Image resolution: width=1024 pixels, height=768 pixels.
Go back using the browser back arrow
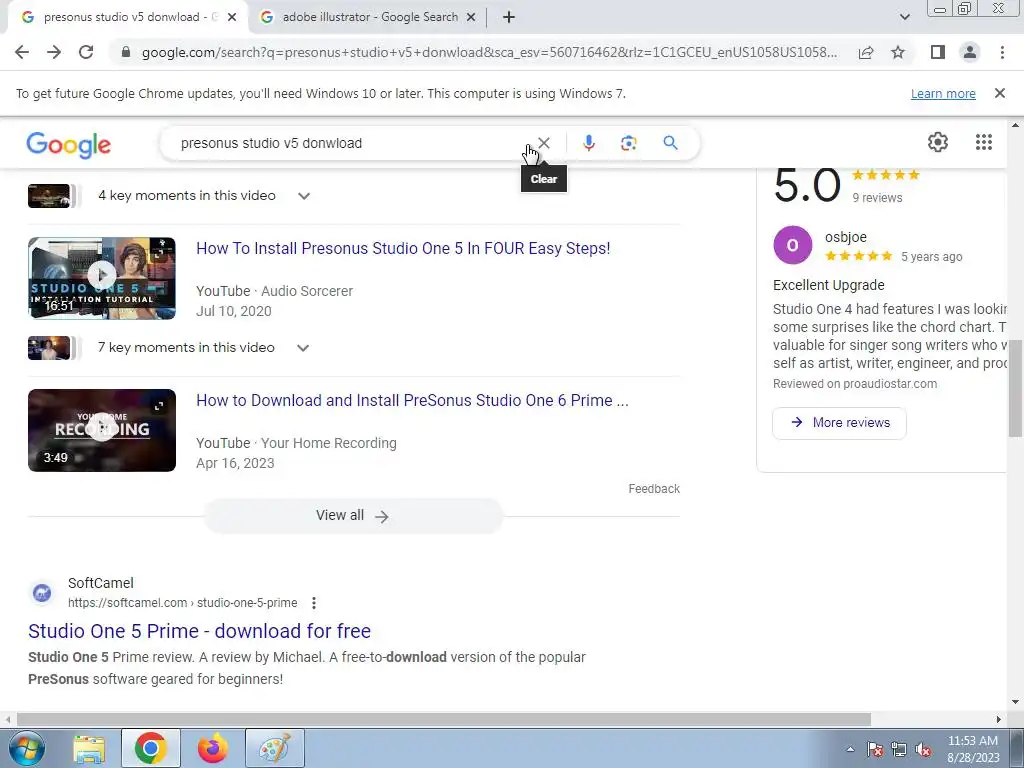click(x=22, y=52)
